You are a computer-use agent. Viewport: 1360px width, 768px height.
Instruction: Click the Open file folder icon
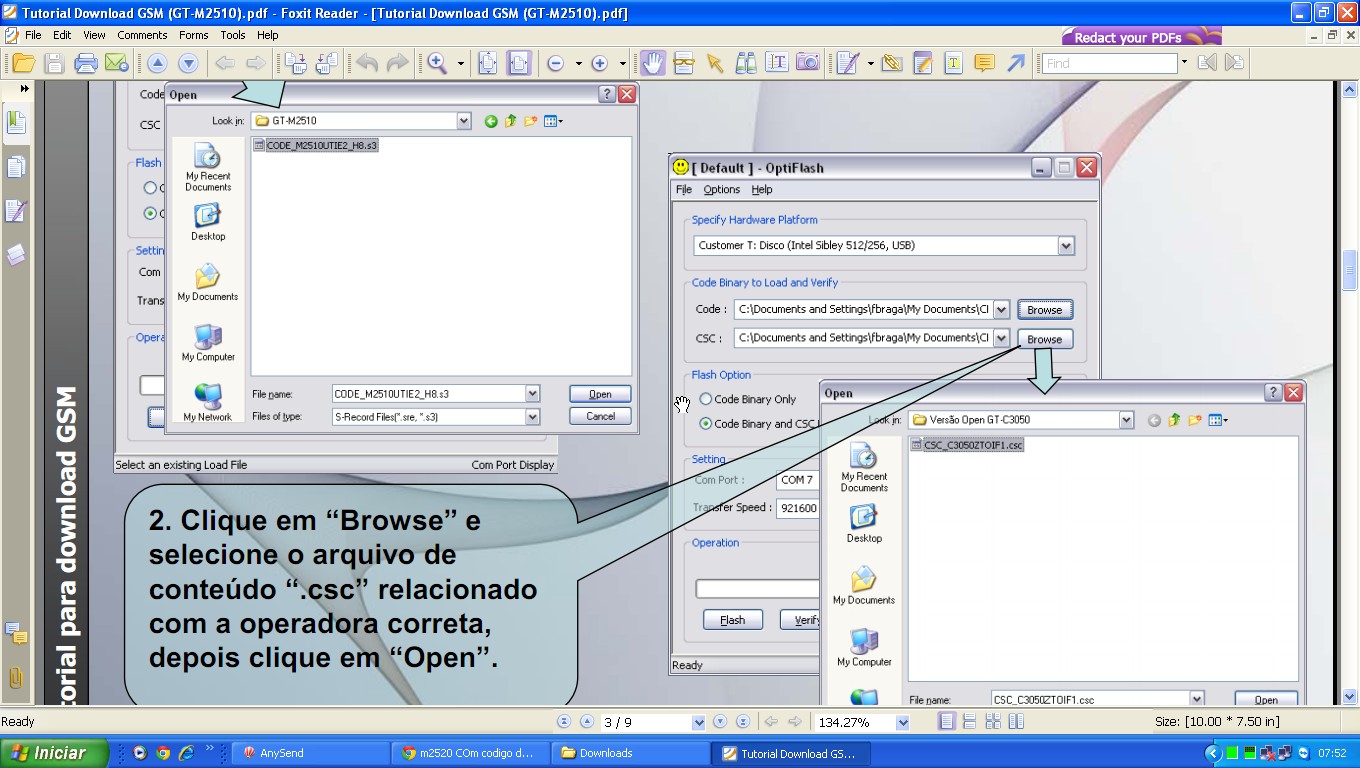tap(23, 63)
